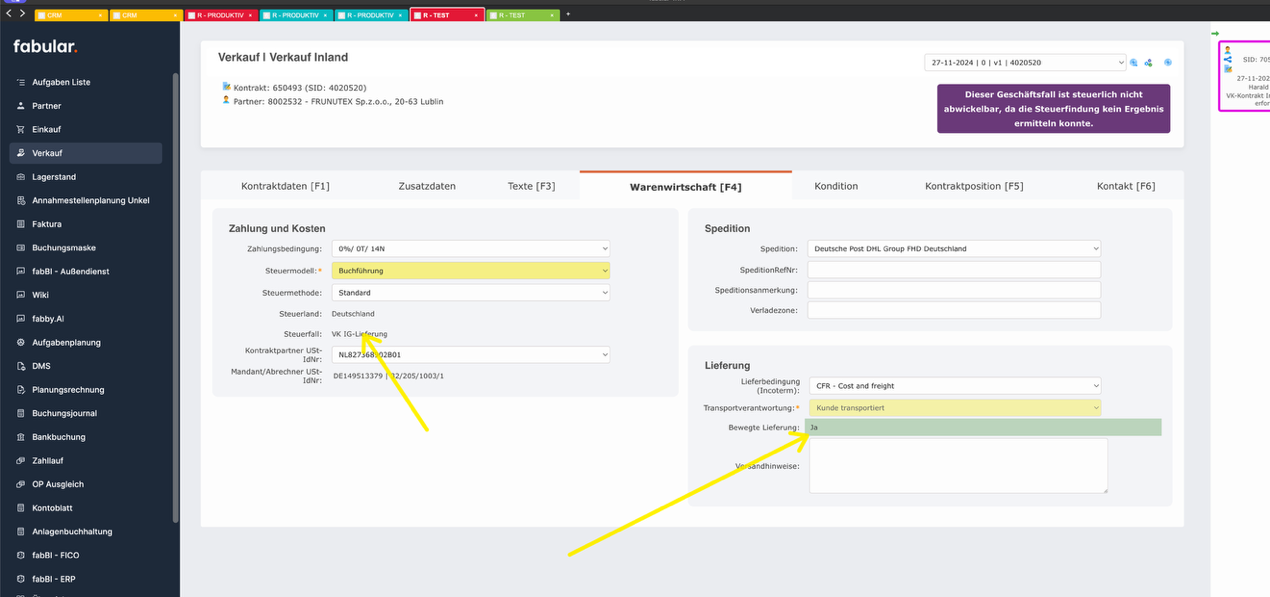Image resolution: width=1270 pixels, height=597 pixels.
Task: Click the blue magnifier icon beside the version dropdown
Action: tap(1133, 62)
